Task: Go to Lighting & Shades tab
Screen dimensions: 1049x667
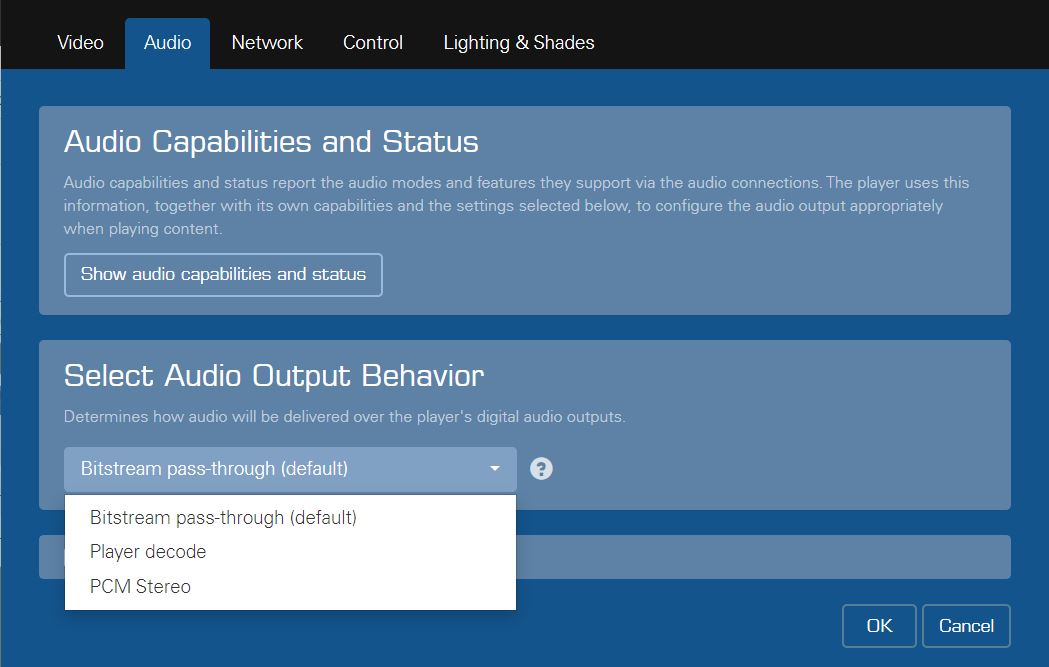Action: 518,43
